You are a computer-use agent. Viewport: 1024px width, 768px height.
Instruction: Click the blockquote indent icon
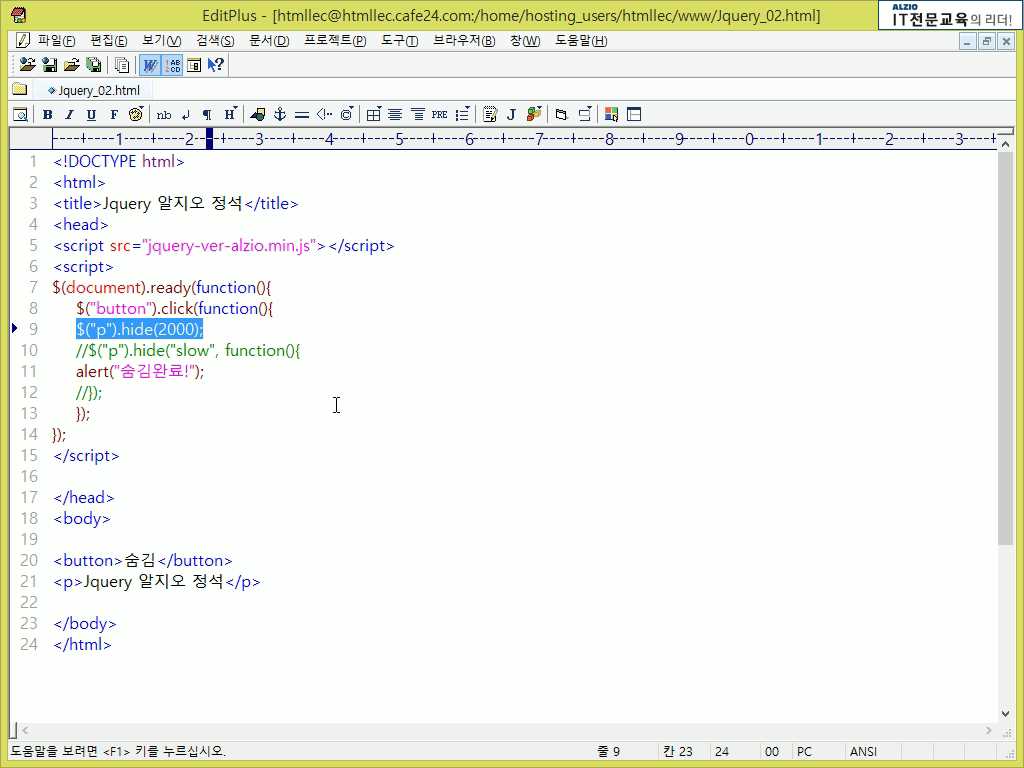point(418,115)
